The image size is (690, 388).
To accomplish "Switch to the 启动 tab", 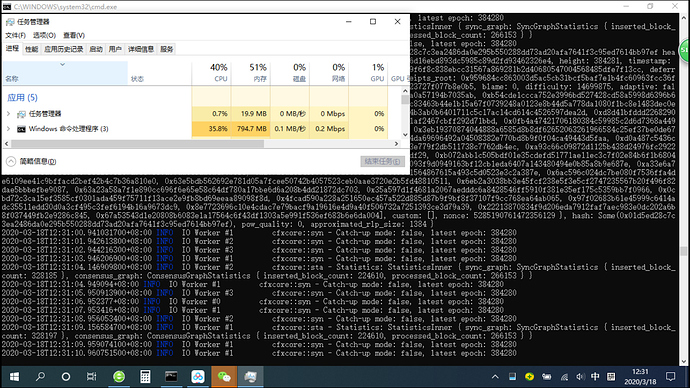I will click(96, 49).
